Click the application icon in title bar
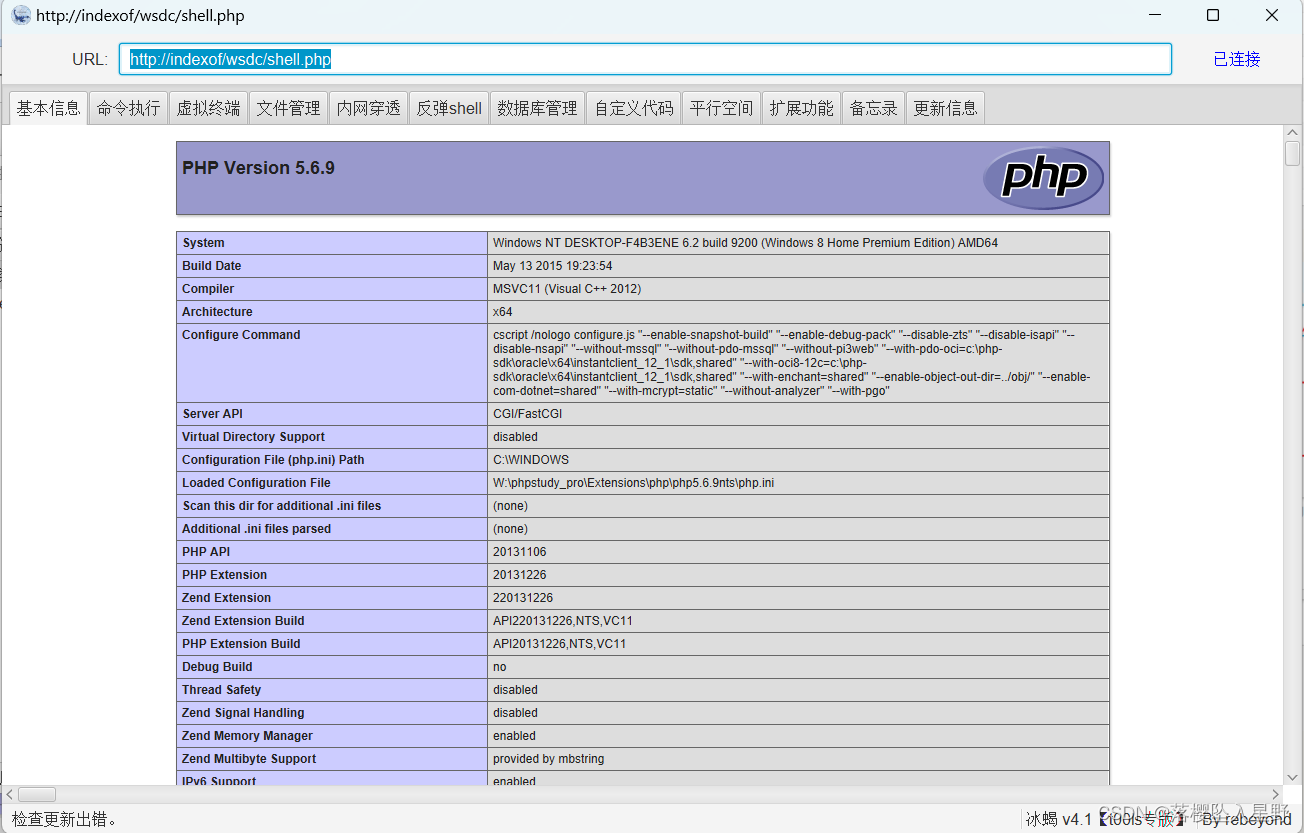1304x833 pixels. [x=20, y=15]
